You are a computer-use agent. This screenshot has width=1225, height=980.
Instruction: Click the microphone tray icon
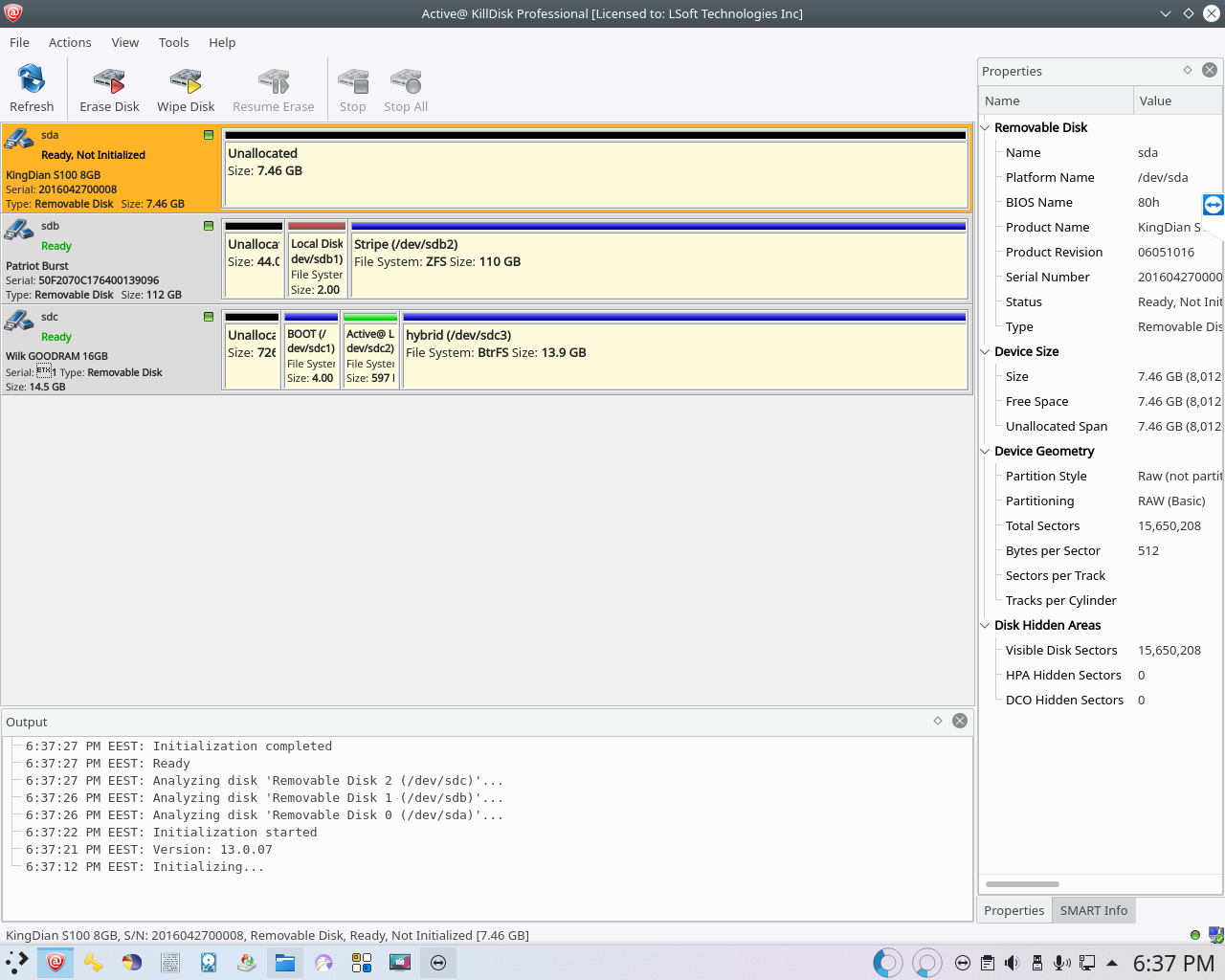click(x=1062, y=963)
